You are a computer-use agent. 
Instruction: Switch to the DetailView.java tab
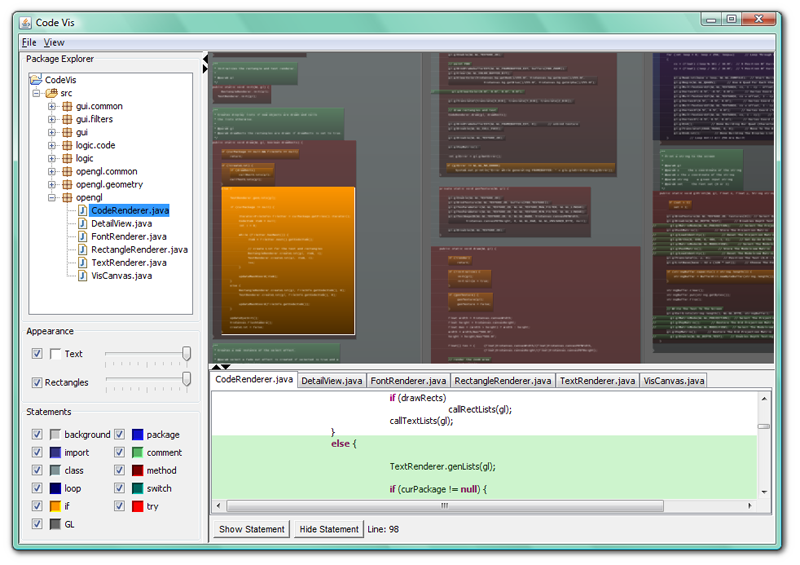pyautogui.click(x=332, y=381)
